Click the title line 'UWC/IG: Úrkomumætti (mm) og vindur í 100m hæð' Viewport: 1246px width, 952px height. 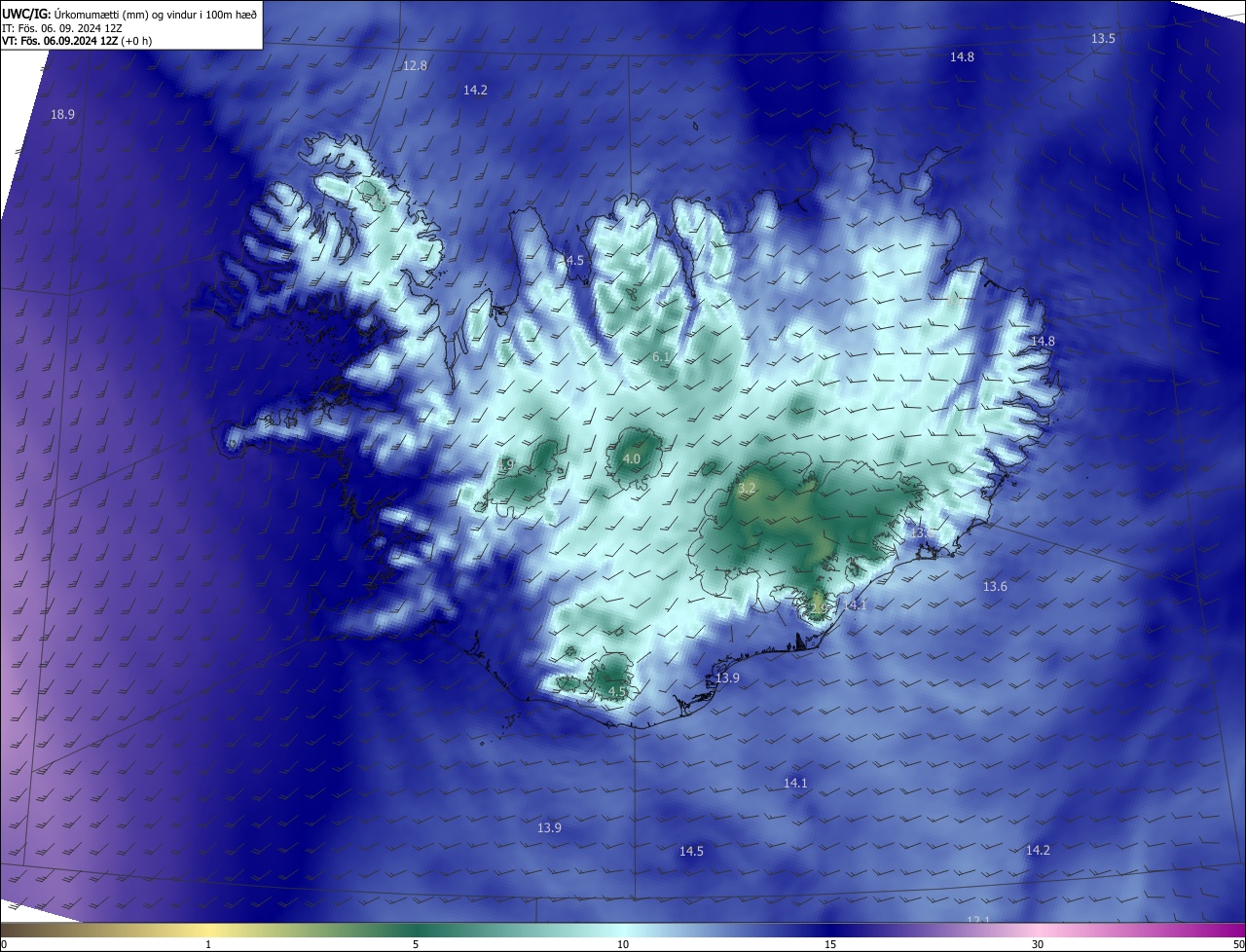point(129,13)
